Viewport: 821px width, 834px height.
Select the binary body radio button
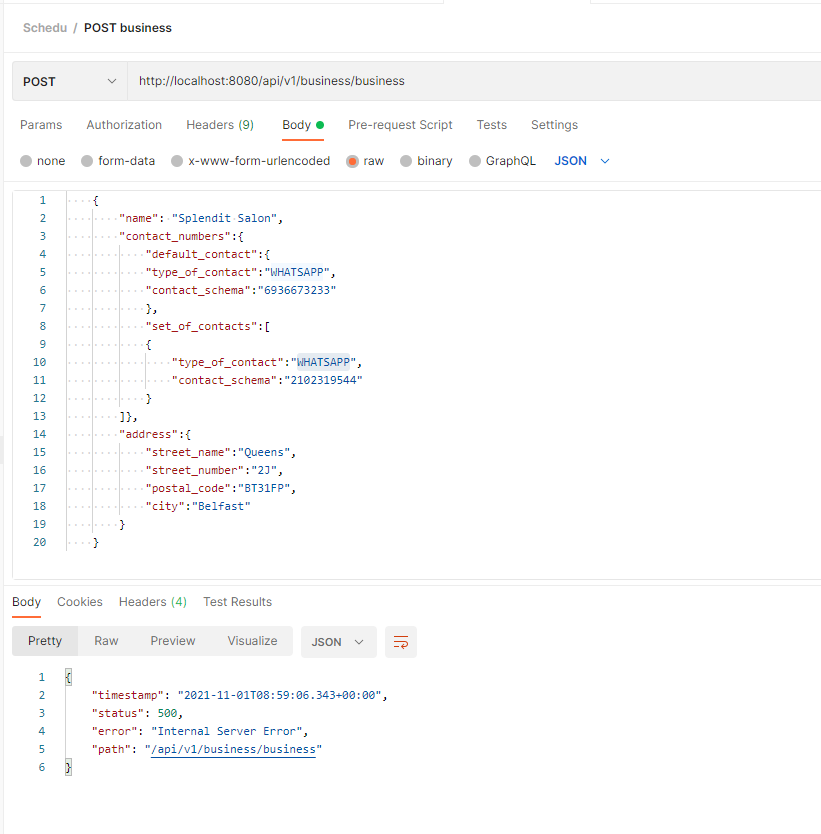[x=406, y=161]
